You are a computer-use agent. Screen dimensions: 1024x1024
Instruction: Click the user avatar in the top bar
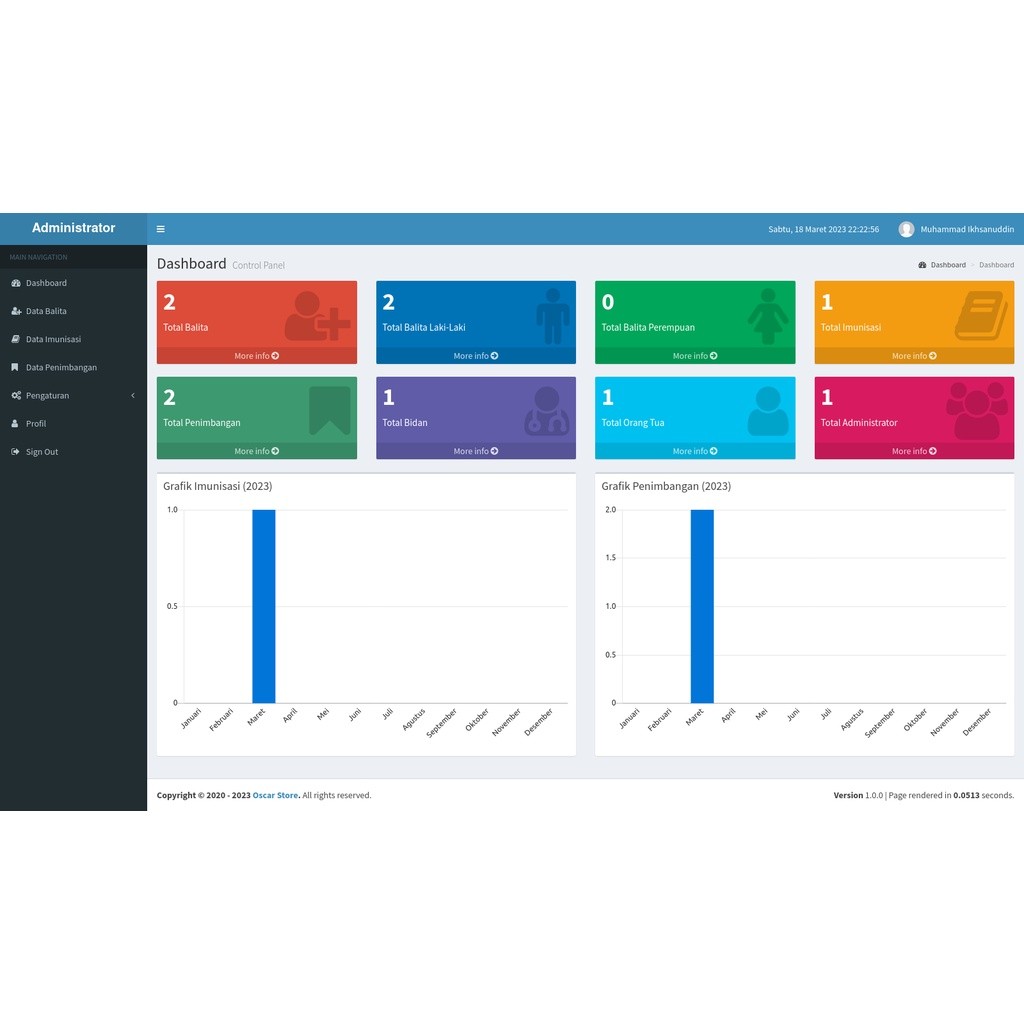(x=906, y=229)
